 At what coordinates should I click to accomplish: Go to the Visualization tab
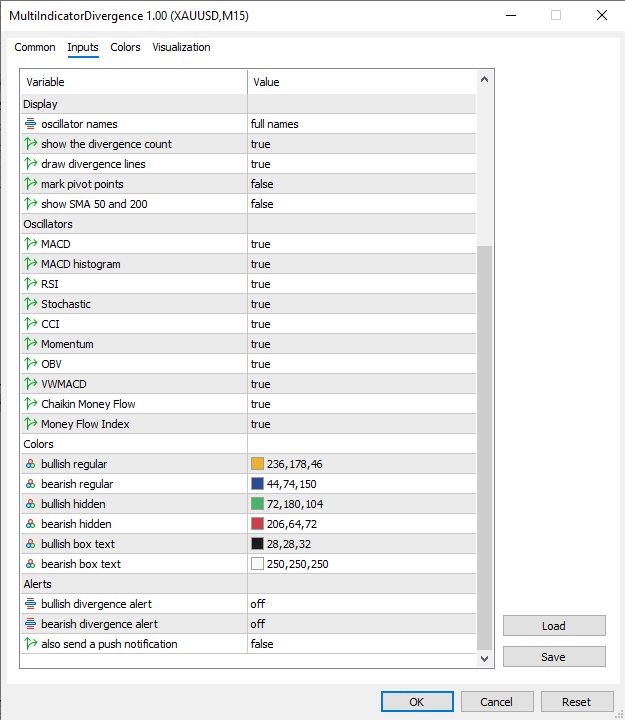pos(181,47)
